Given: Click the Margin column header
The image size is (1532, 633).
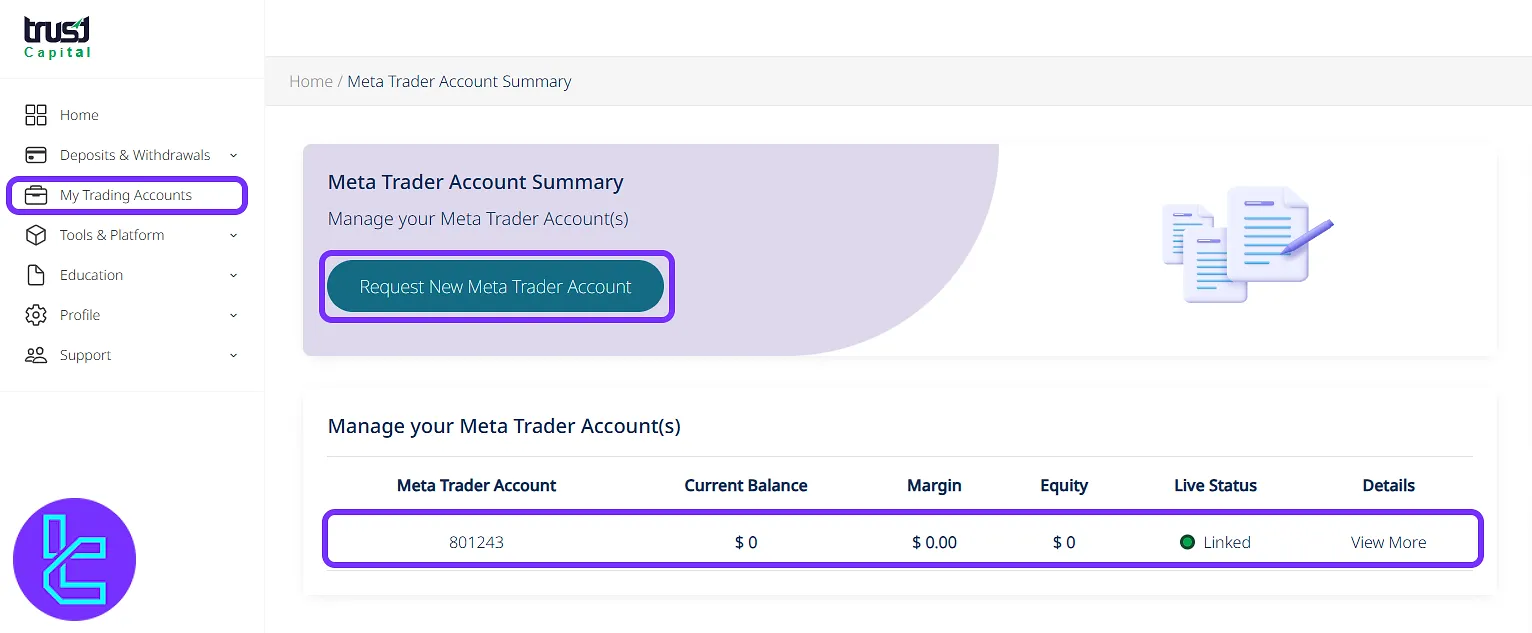Looking at the screenshot, I should (x=934, y=485).
